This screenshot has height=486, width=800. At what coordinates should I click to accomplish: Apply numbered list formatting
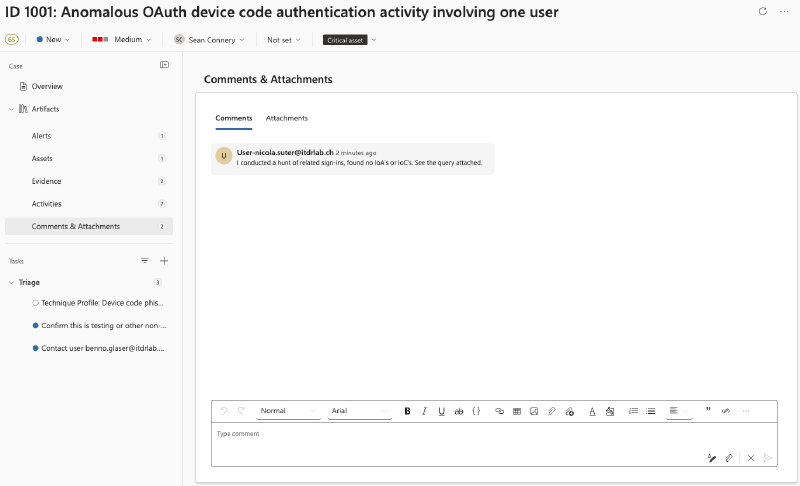(633, 411)
